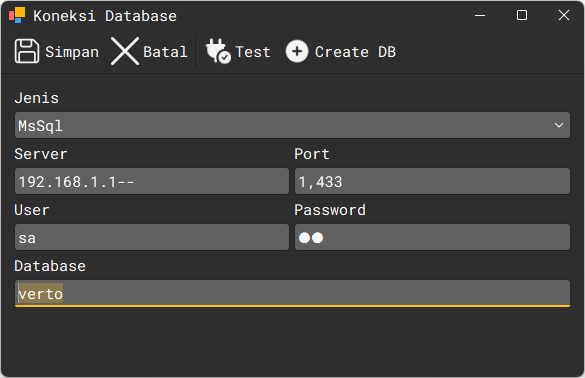
Task: Focus the User field containing sa
Action: coord(152,237)
